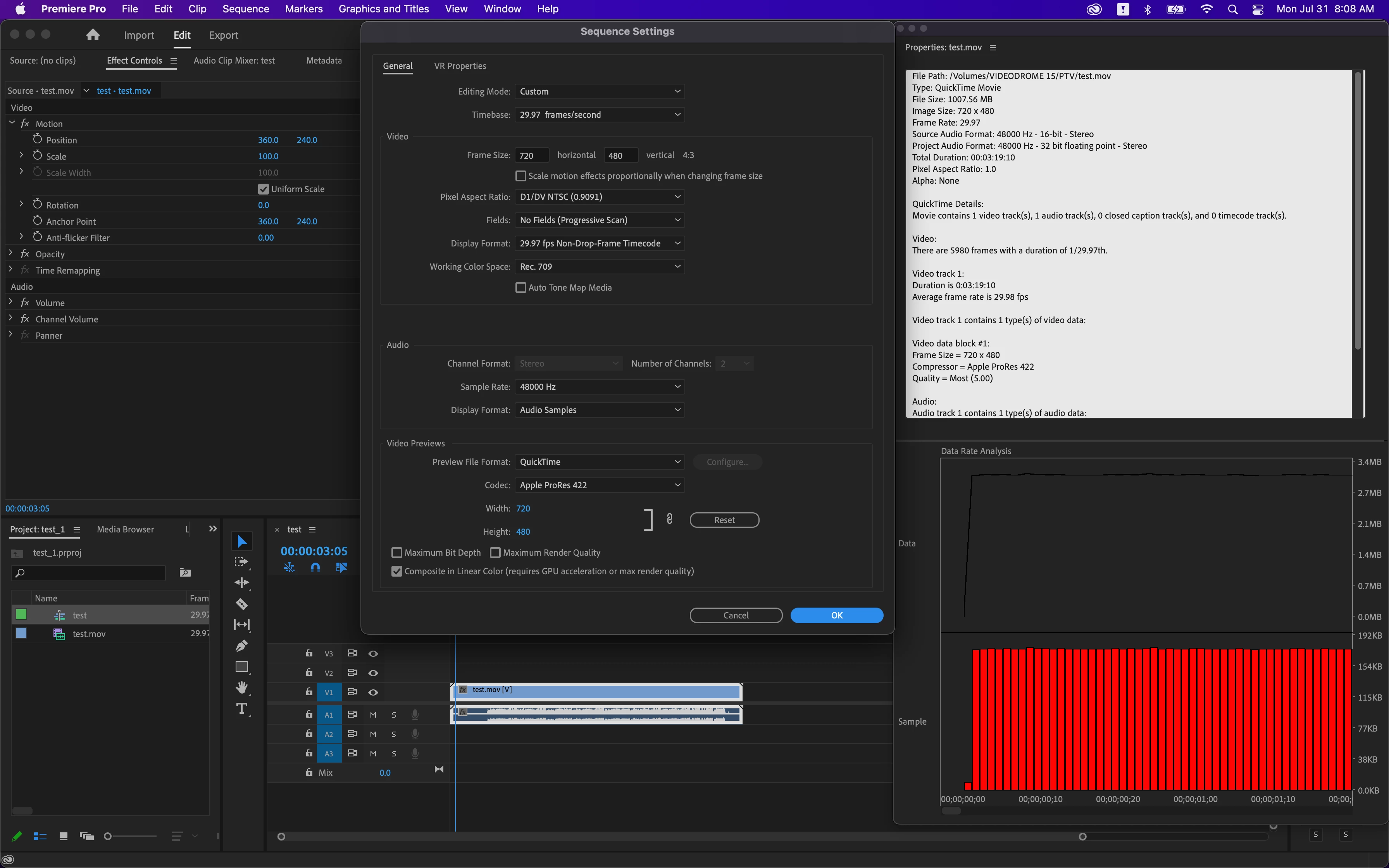Select the Type tool
1389x868 pixels.
click(241, 709)
